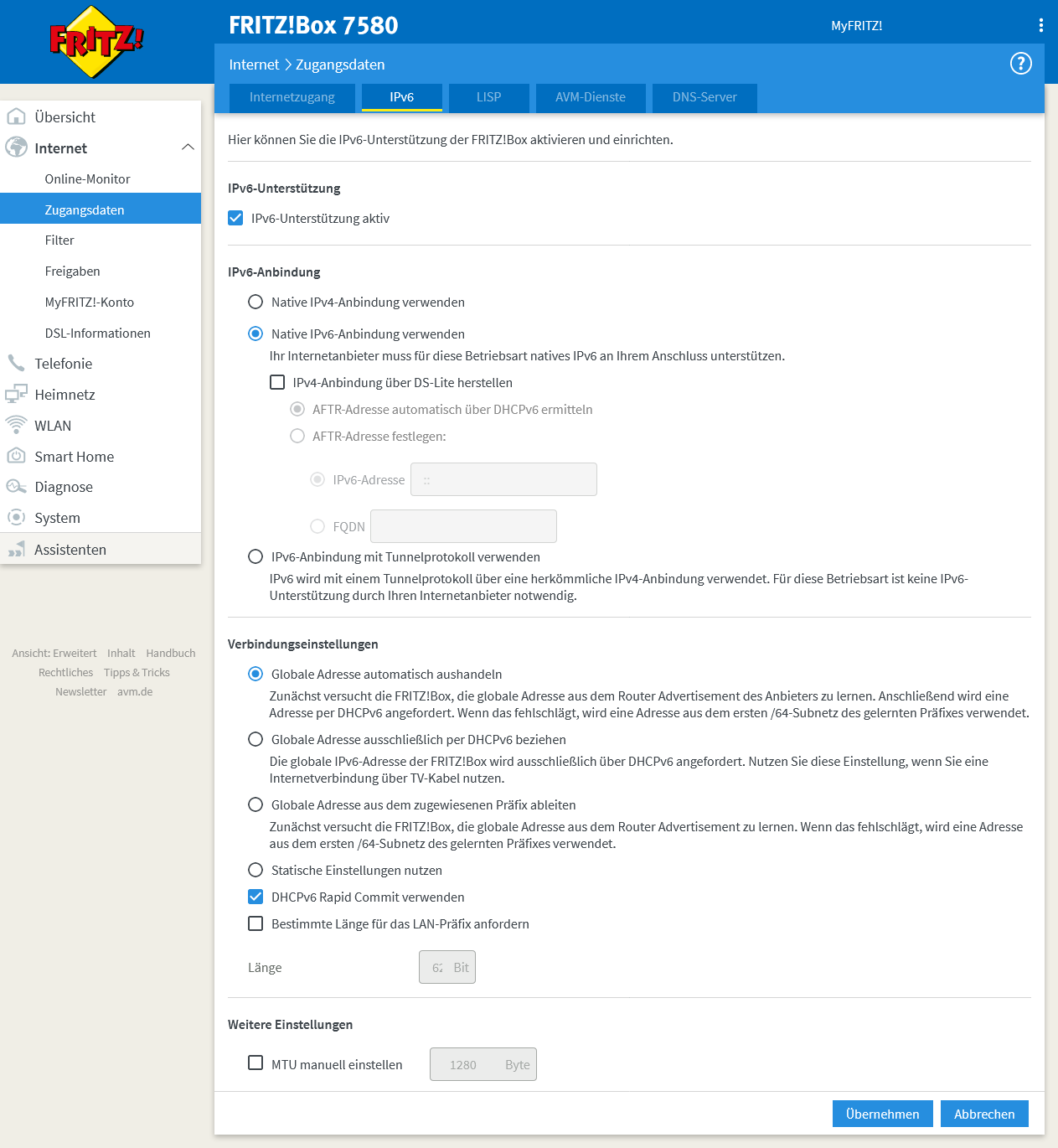The height and width of the screenshot is (1148, 1058).
Task: Collapse the Internet sidebar section
Action: tap(188, 147)
